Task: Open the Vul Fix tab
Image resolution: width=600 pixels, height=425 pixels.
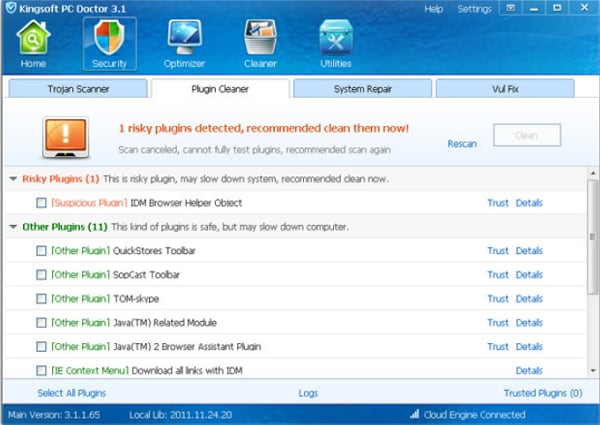Action: 505,89
